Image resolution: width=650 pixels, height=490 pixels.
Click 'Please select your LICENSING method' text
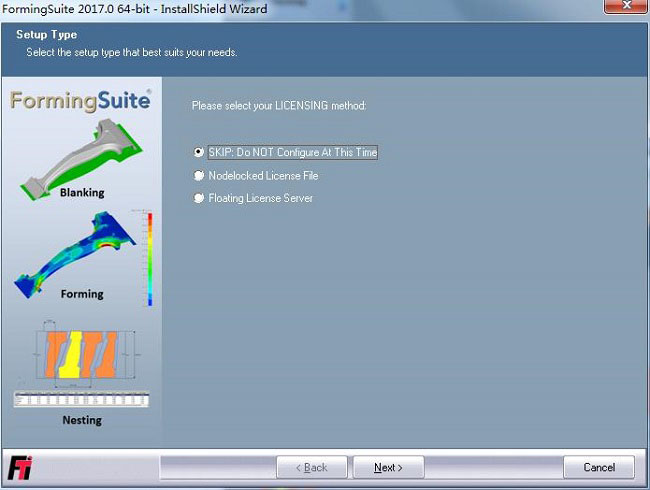click(279, 106)
